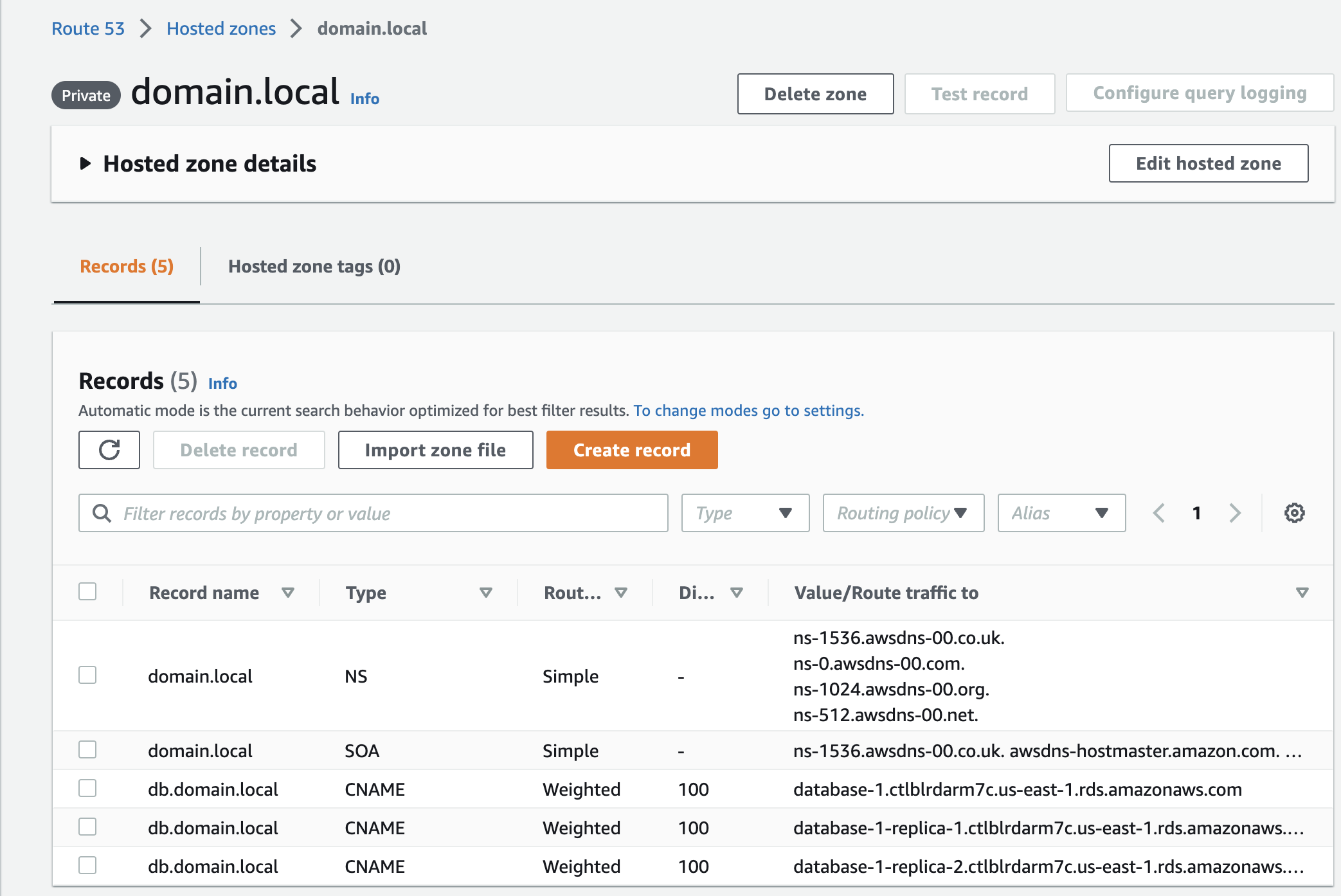Select the Records (5) tab

click(127, 266)
